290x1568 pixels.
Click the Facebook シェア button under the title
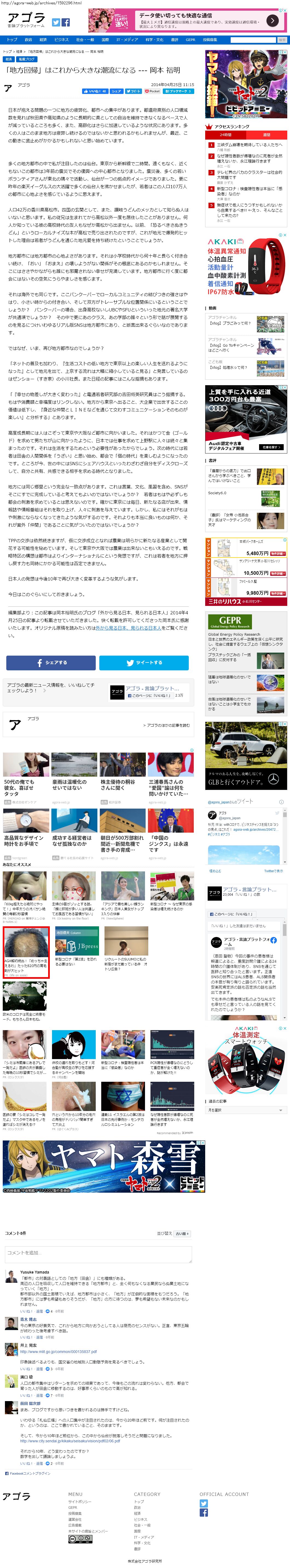pos(116,91)
